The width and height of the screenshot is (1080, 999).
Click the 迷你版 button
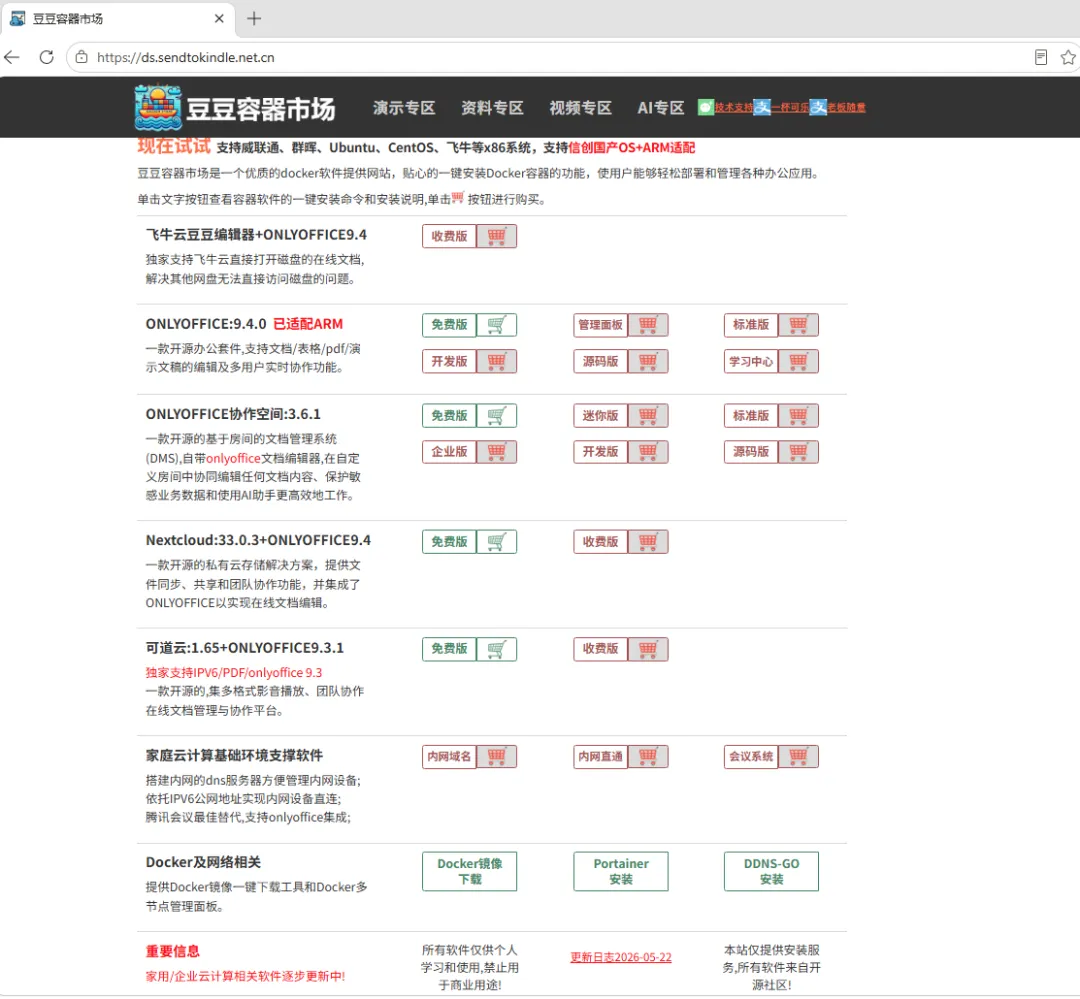point(601,416)
